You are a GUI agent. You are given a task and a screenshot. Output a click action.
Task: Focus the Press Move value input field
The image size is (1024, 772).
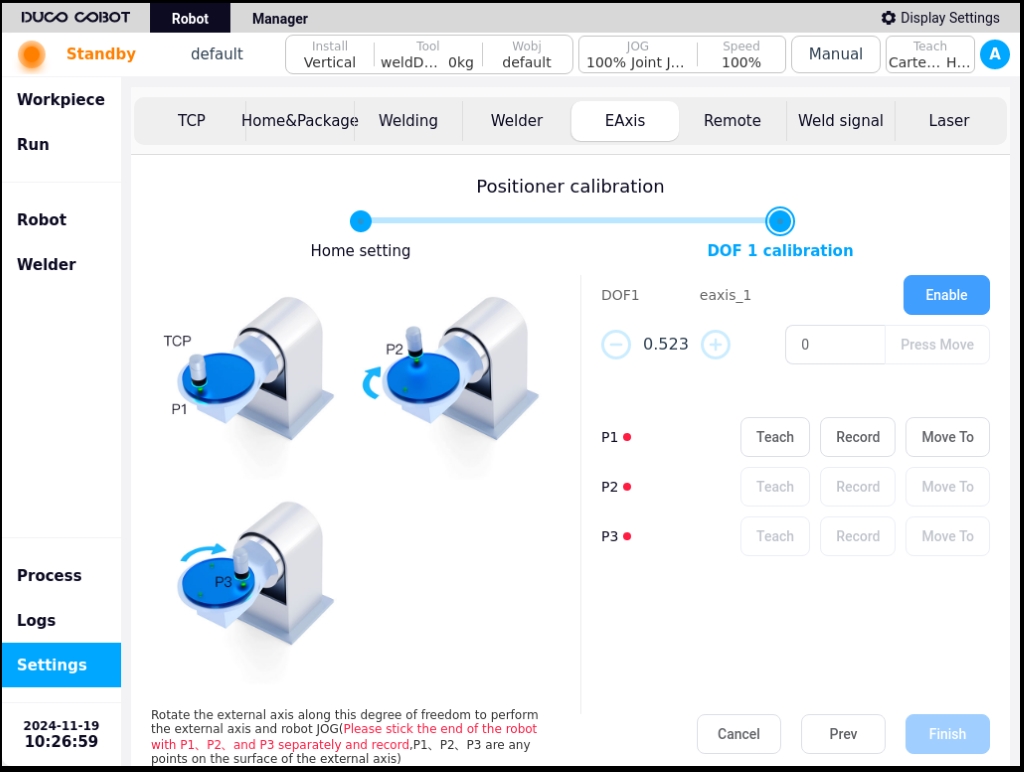coord(835,344)
